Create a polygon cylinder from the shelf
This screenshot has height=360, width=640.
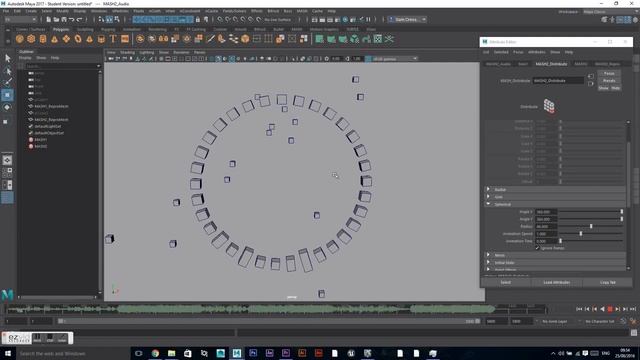click(x=43, y=39)
